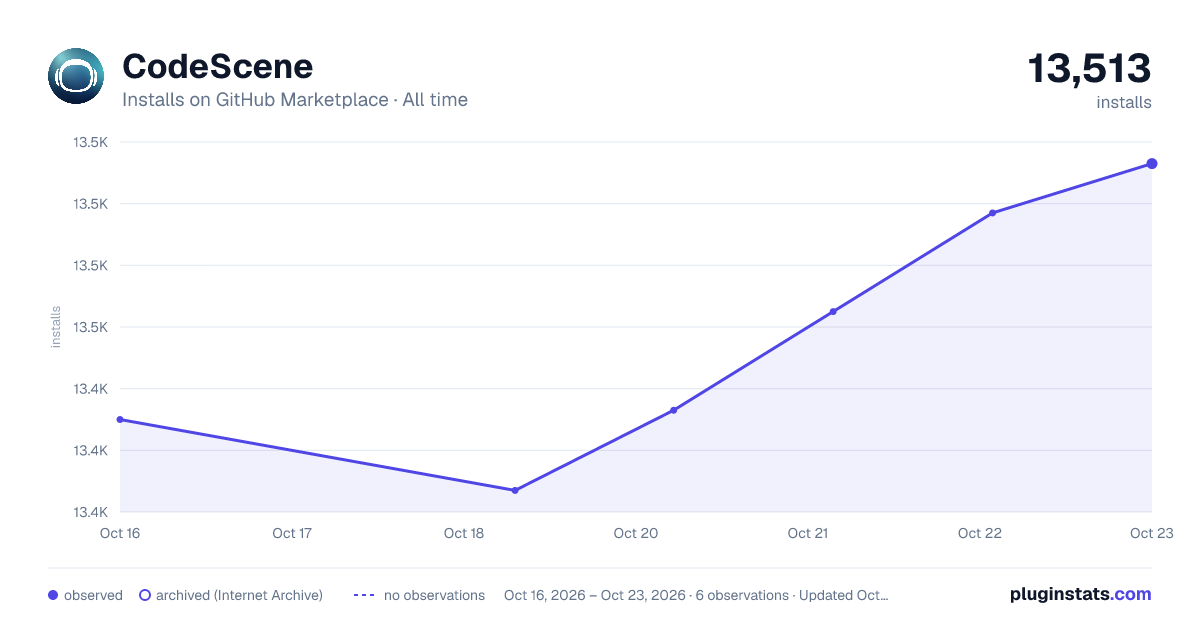Click the Oct 23 x-axis label
The image size is (1200, 630).
pyautogui.click(x=1152, y=533)
